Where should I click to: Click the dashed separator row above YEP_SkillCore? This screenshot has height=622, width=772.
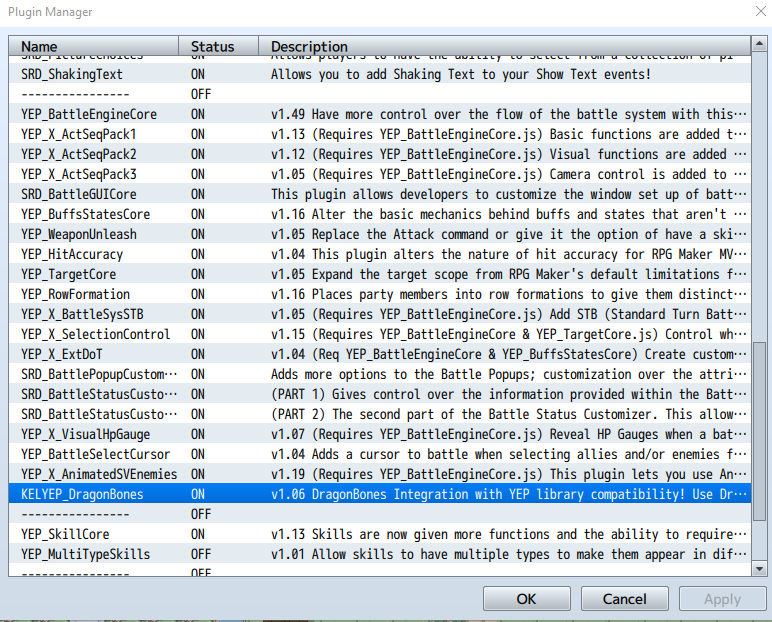point(380,514)
